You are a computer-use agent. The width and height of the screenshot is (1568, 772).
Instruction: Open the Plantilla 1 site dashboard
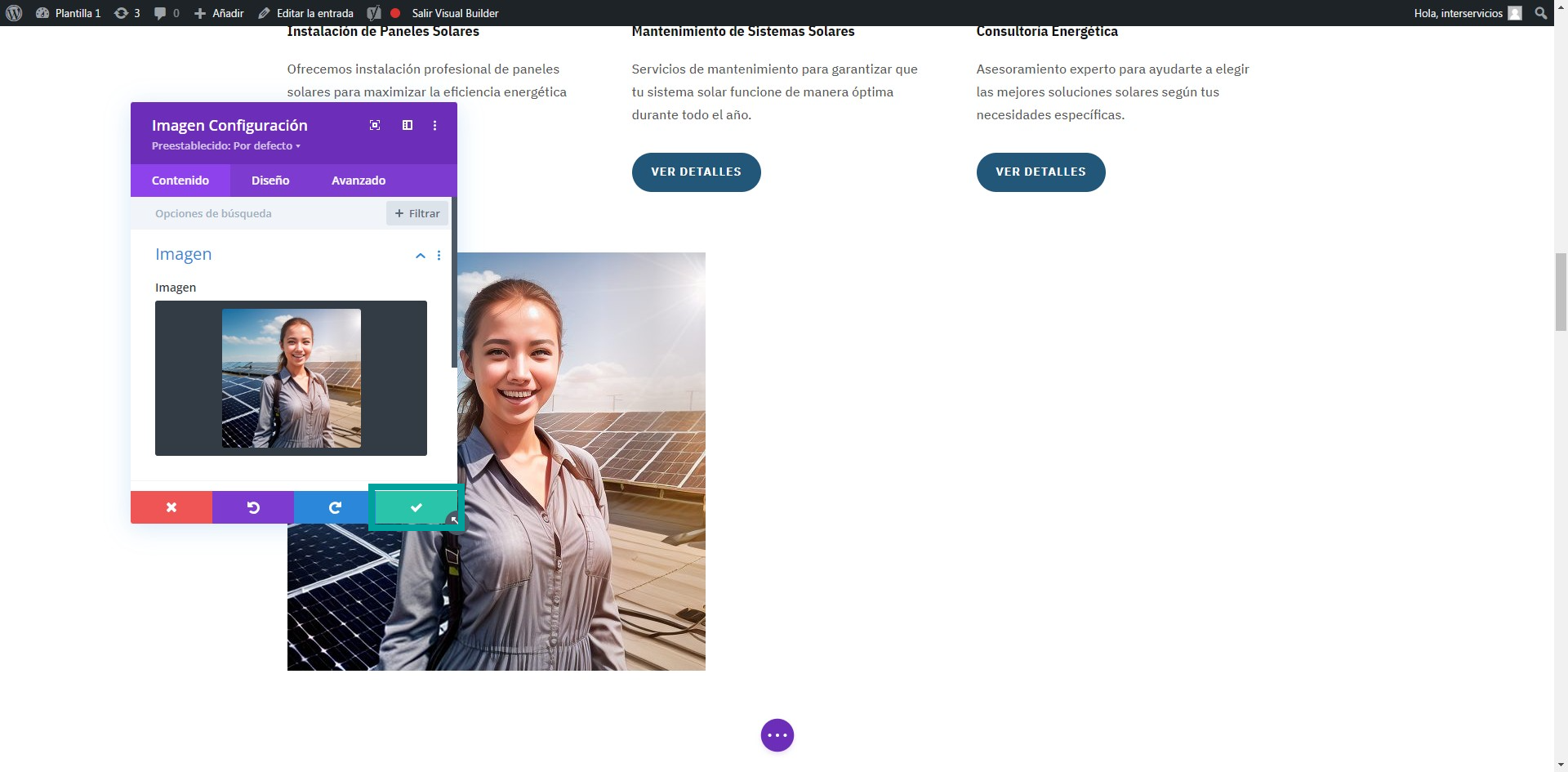click(69, 13)
